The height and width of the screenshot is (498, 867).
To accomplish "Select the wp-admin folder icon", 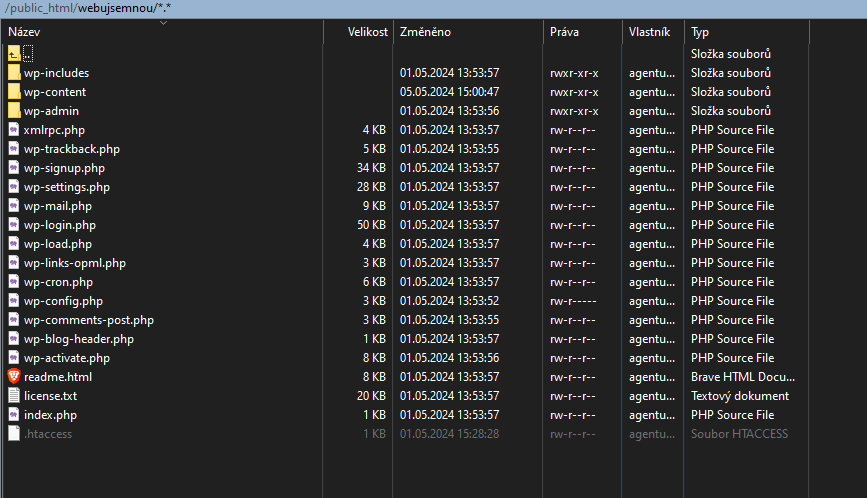I will click(14, 111).
